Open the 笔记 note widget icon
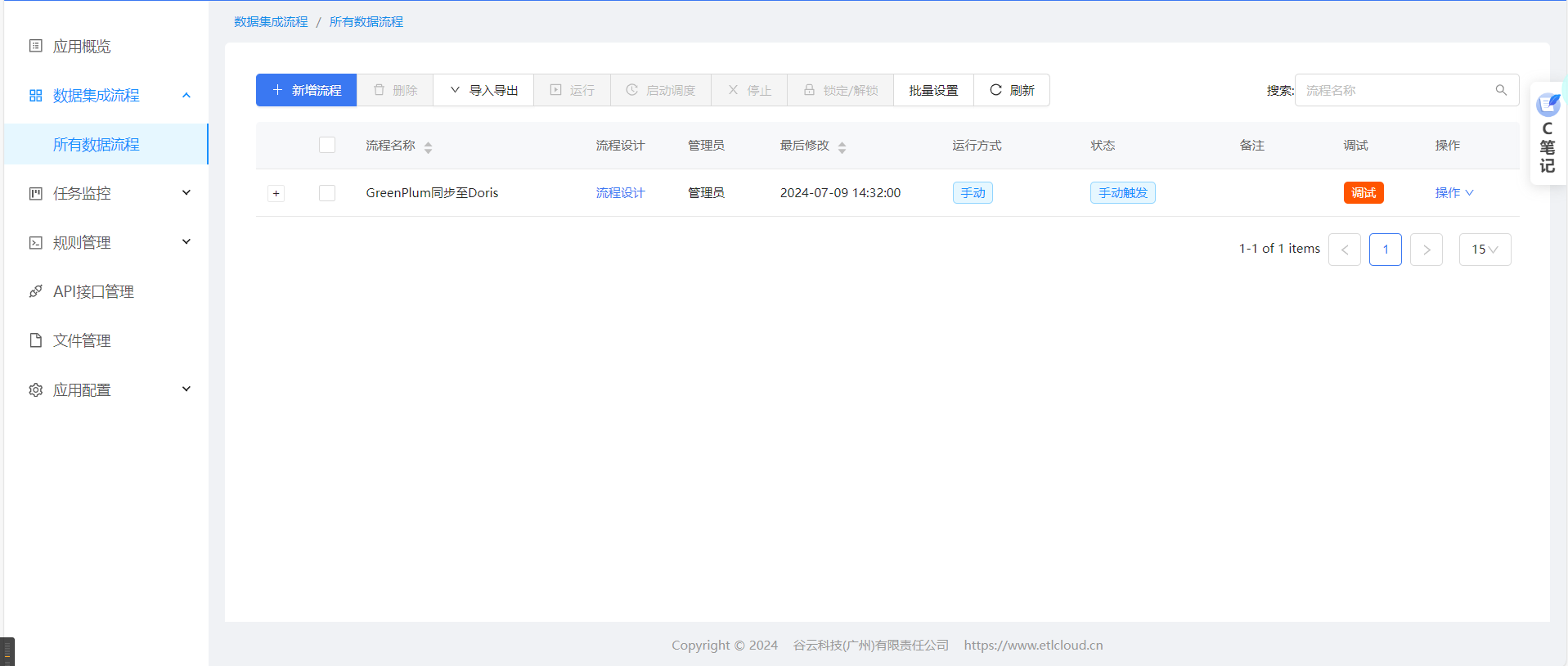Image resolution: width=1568 pixels, height=666 pixels. tap(1548, 105)
